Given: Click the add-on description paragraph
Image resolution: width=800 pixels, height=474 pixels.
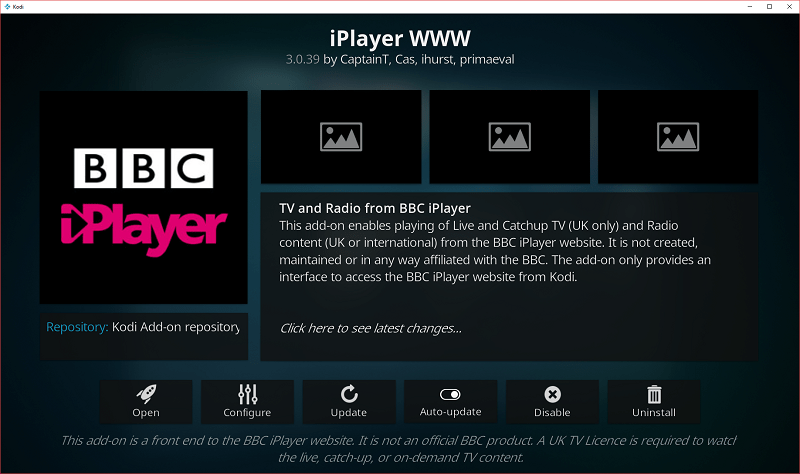Looking at the screenshot, I should [x=495, y=251].
